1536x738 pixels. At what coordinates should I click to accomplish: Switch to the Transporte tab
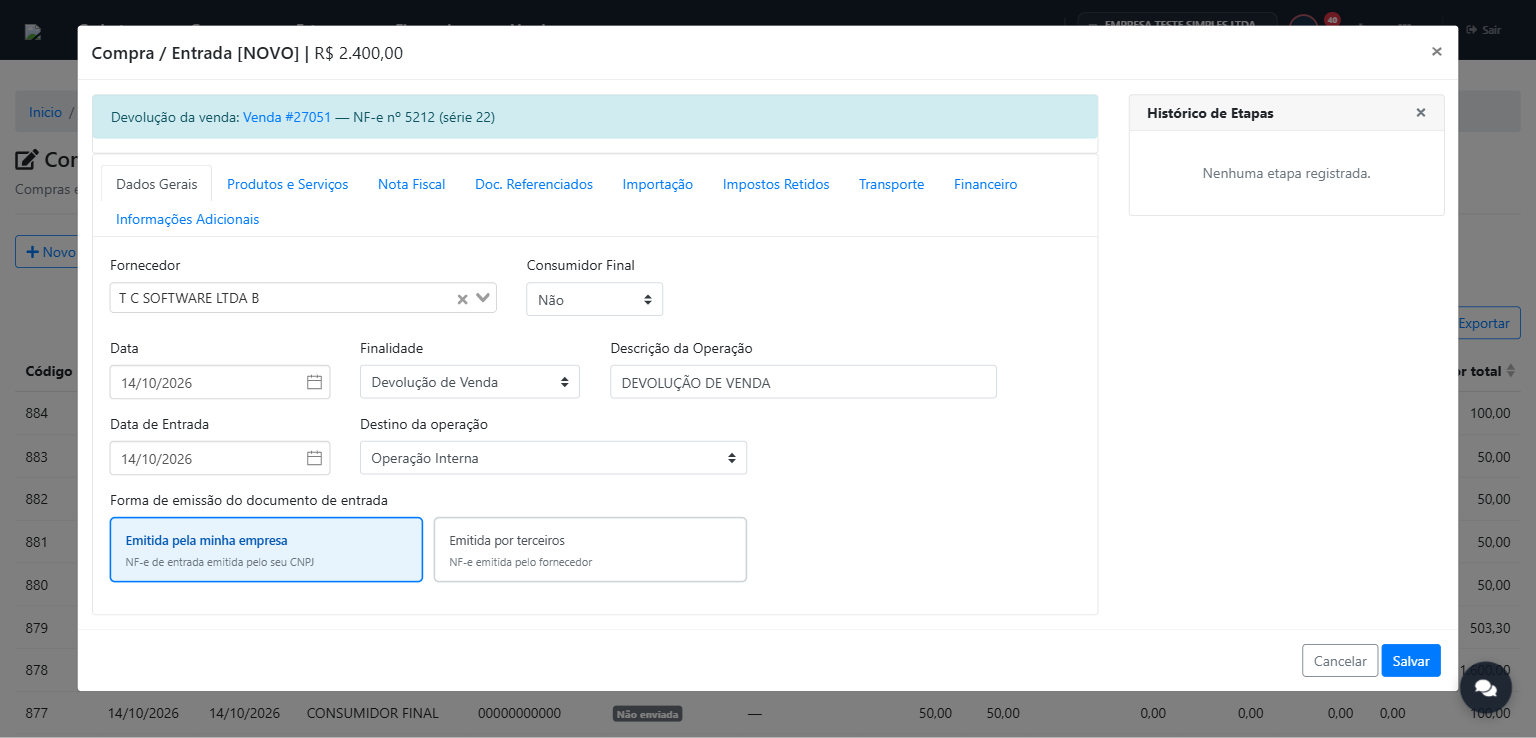[x=892, y=184]
